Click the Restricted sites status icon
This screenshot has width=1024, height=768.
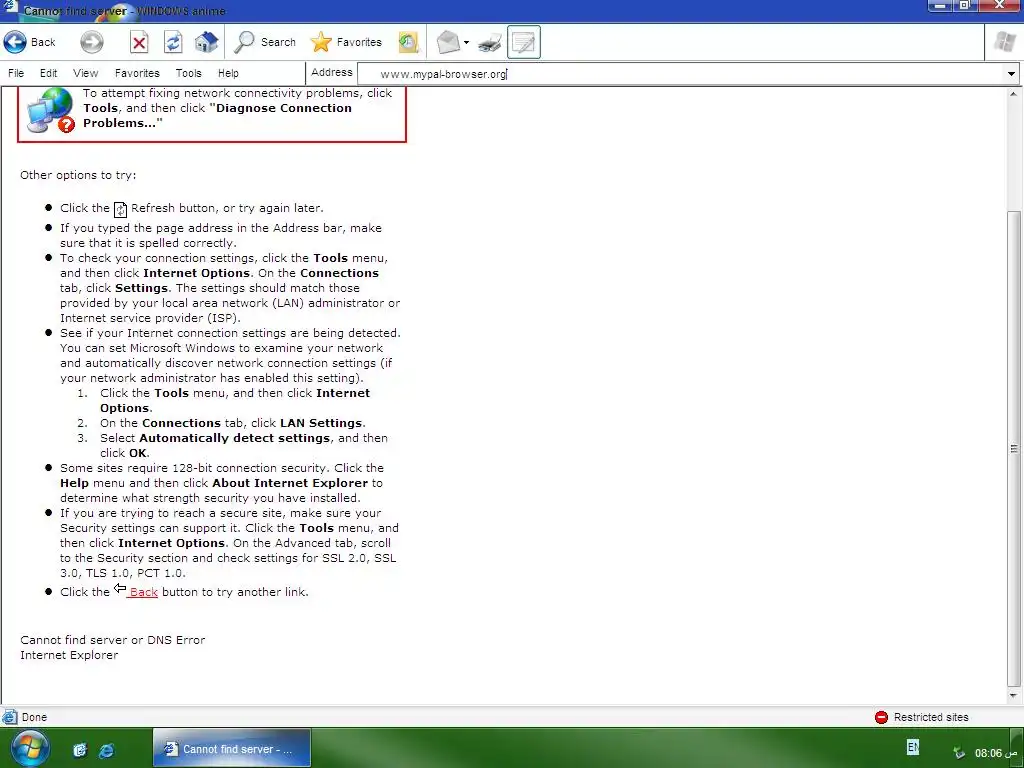881,717
